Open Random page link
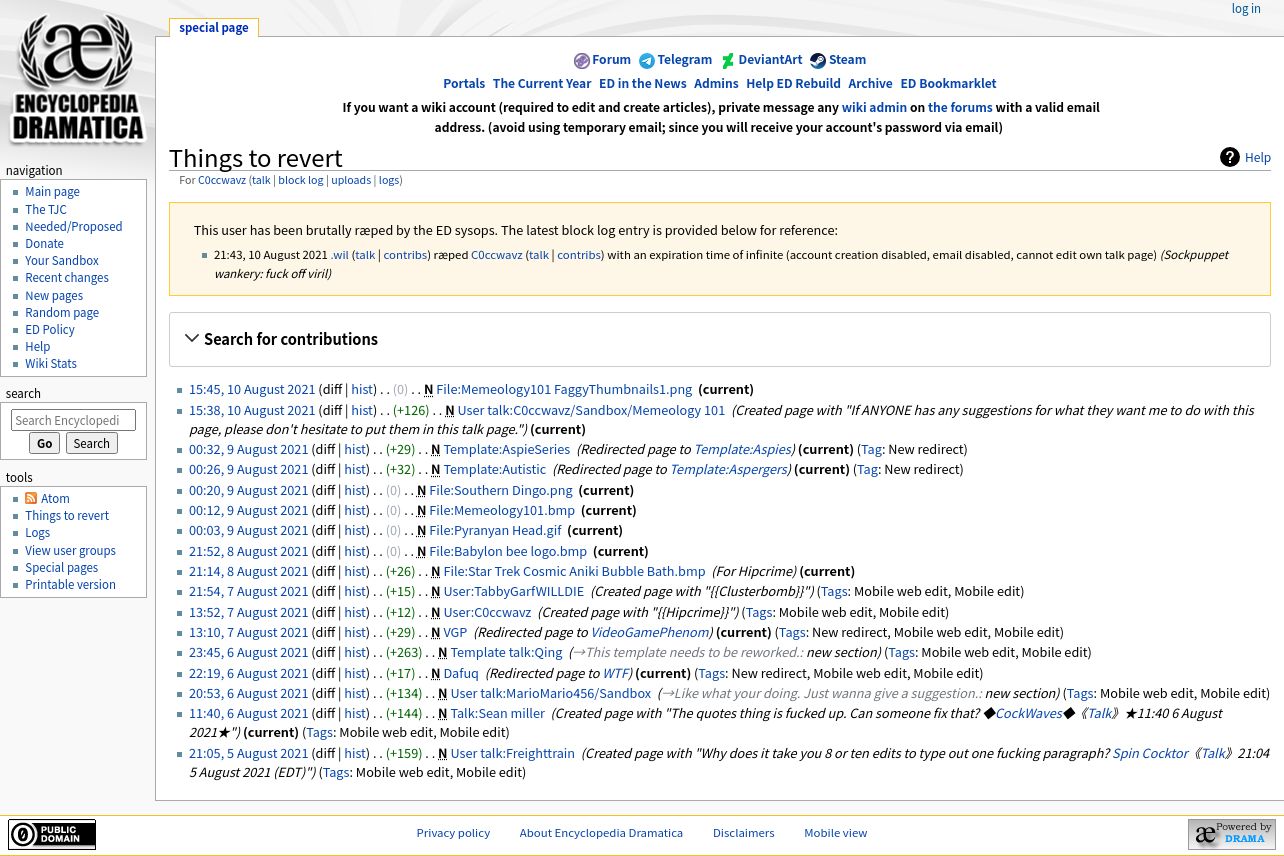The width and height of the screenshot is (1284, 856). [x=62, y=312]
